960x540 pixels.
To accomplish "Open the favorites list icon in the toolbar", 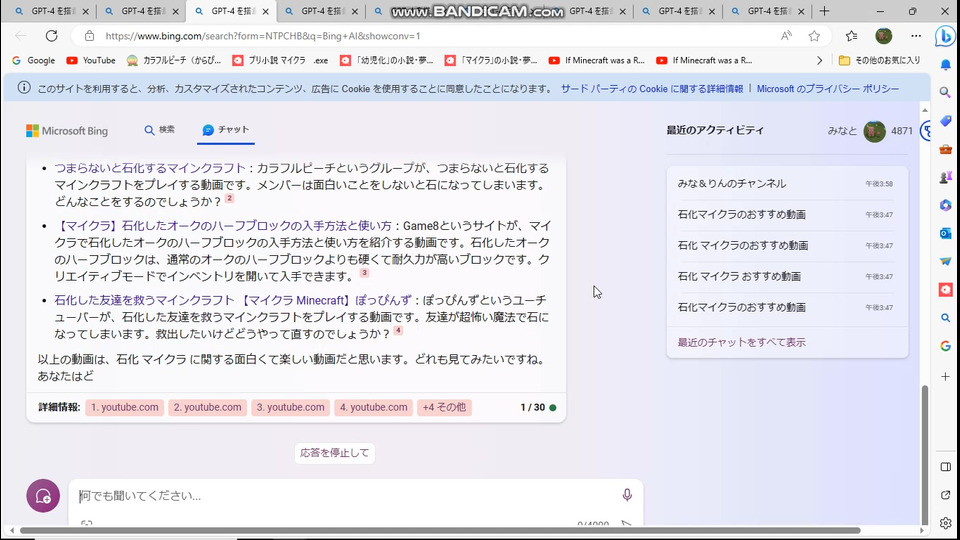I will (x=852, y=36).
